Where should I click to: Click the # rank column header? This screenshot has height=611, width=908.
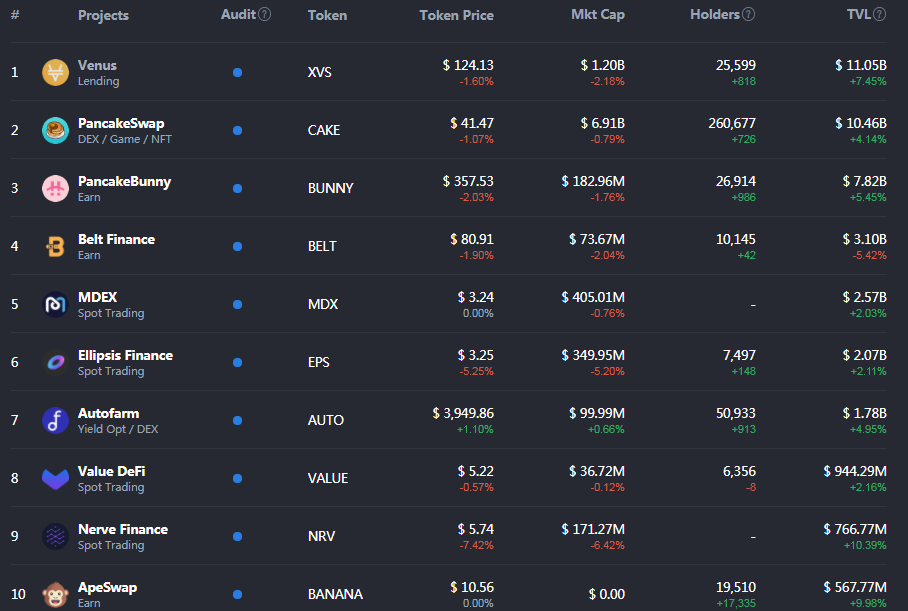click(x=15, y=15)
